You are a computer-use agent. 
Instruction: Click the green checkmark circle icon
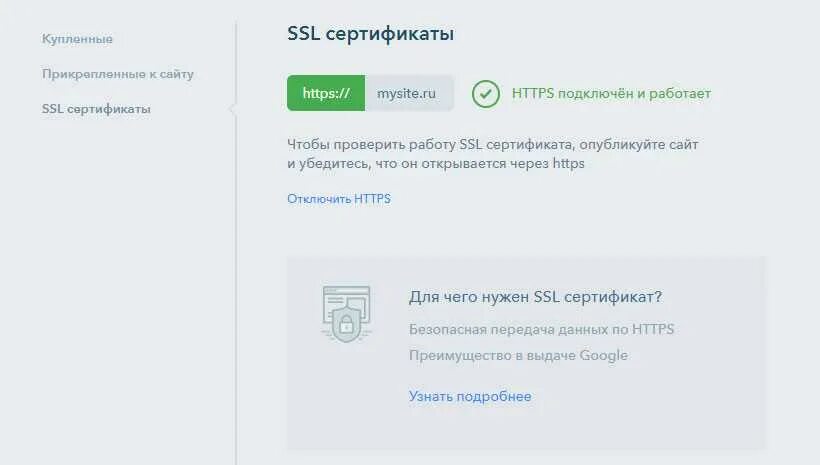[485, 93]
